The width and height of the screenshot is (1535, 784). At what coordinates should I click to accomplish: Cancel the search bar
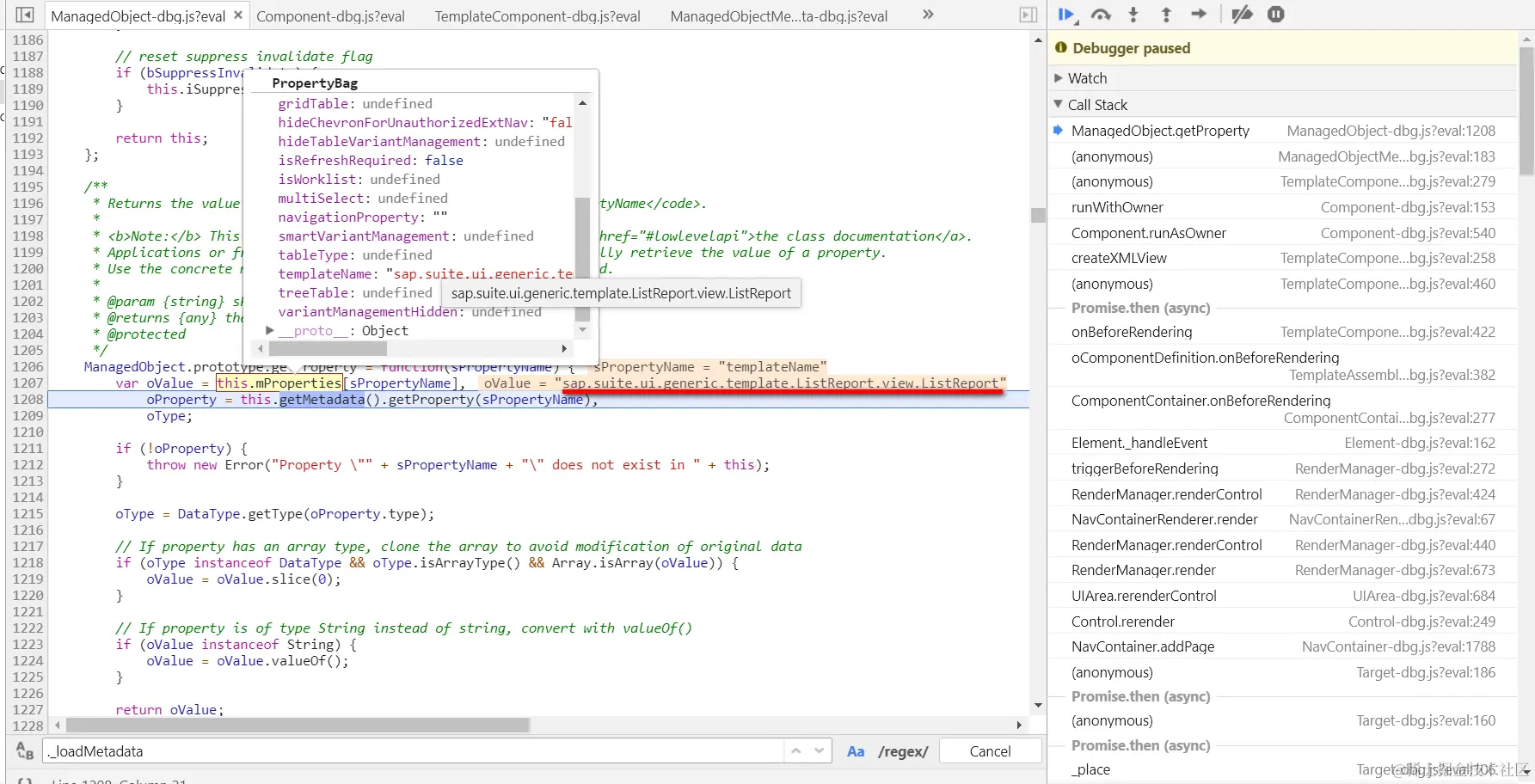(990, 751)
